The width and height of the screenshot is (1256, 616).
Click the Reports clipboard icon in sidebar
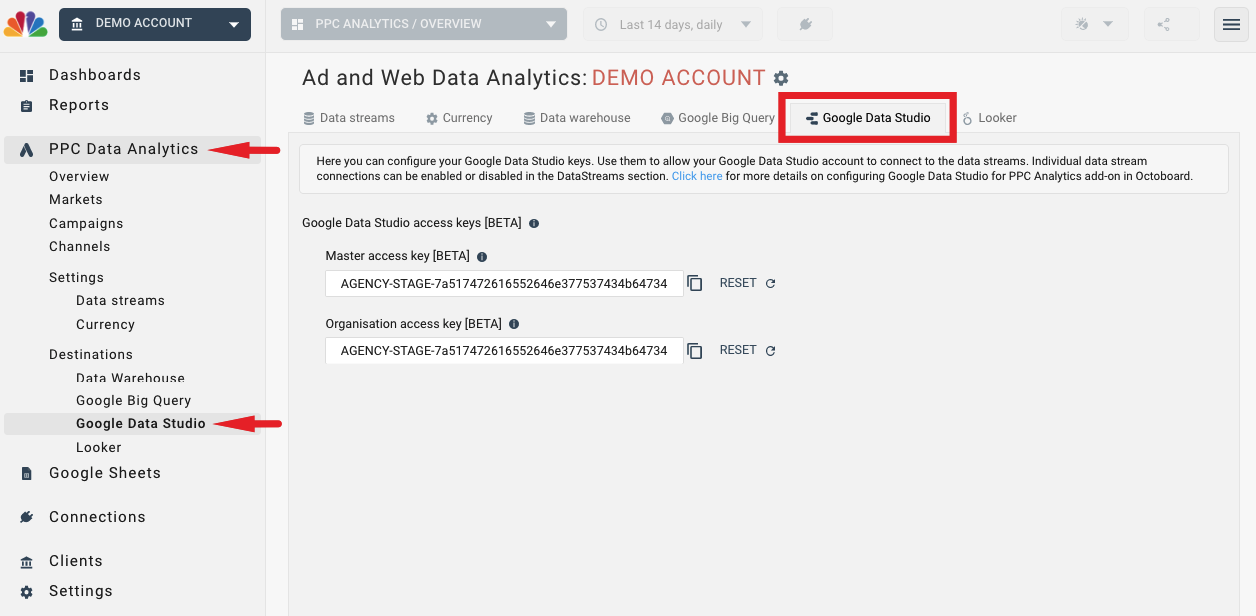click(27, 106)
